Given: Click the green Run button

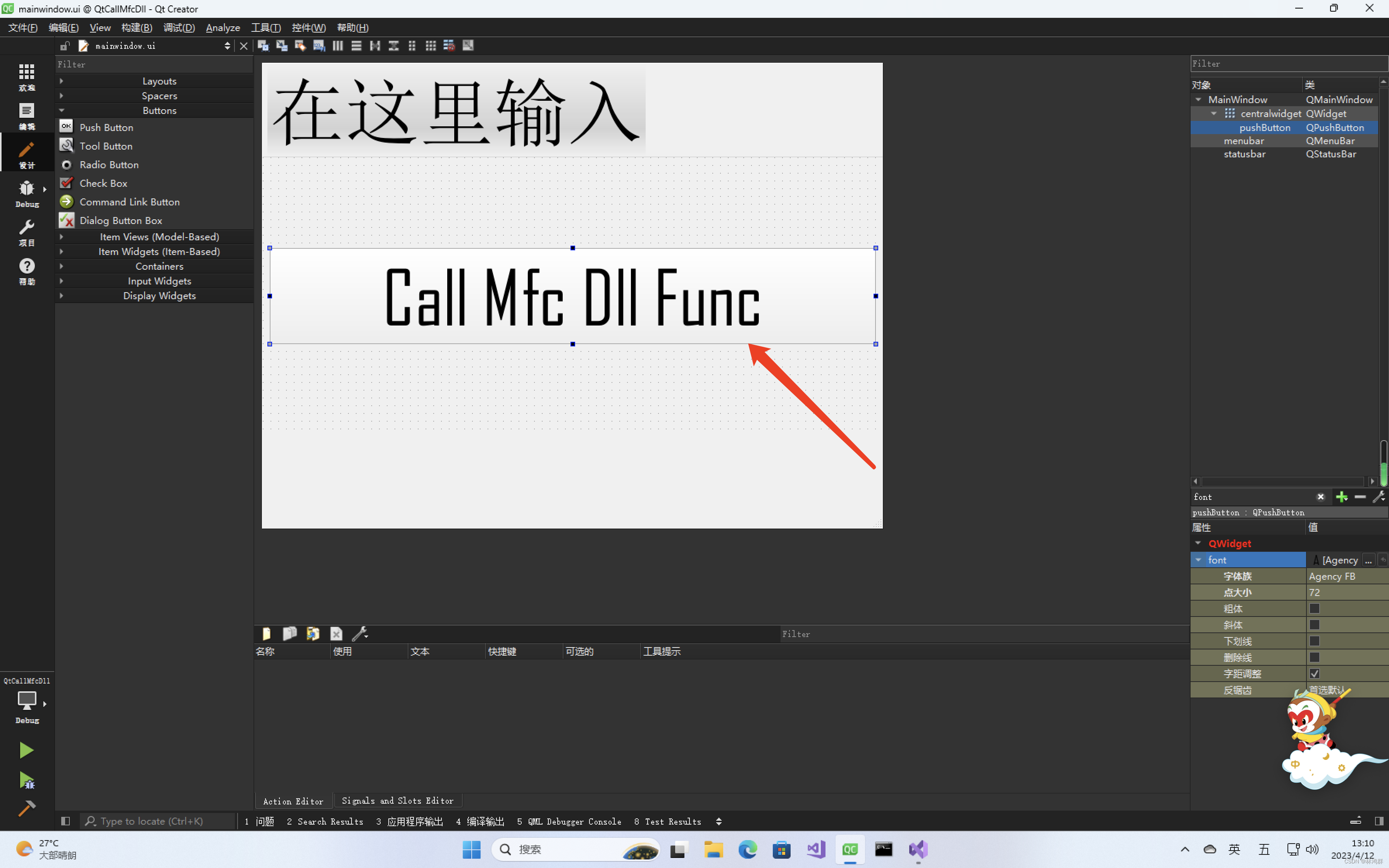Looking at the screenshot, I should pyautogui.click(x=26, y=750).
